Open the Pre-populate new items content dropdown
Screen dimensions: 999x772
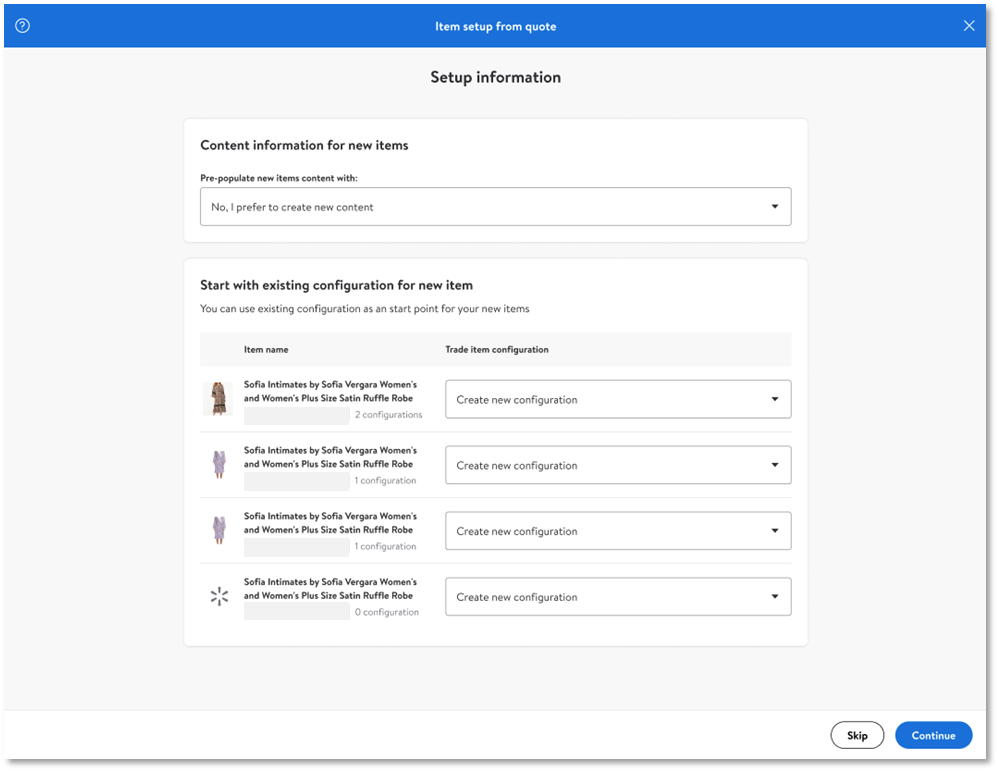click(495, 207)
